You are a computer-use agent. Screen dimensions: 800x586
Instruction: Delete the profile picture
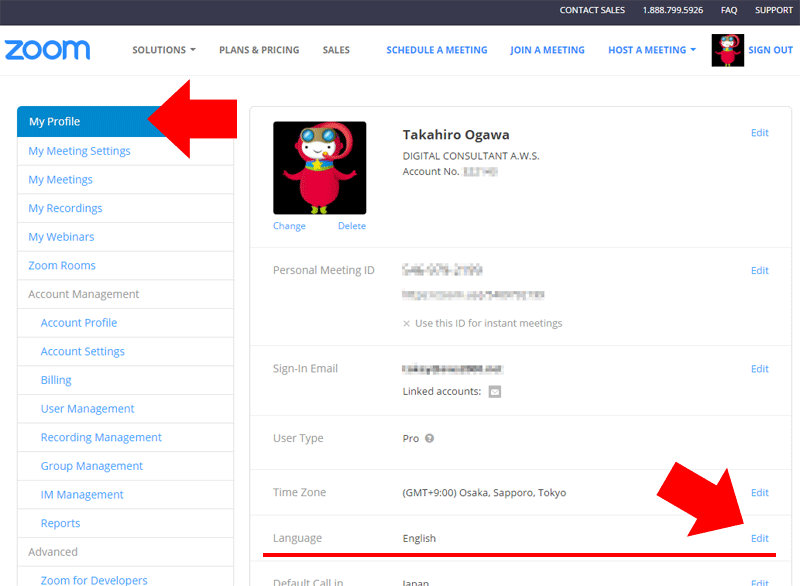[351, 226]
